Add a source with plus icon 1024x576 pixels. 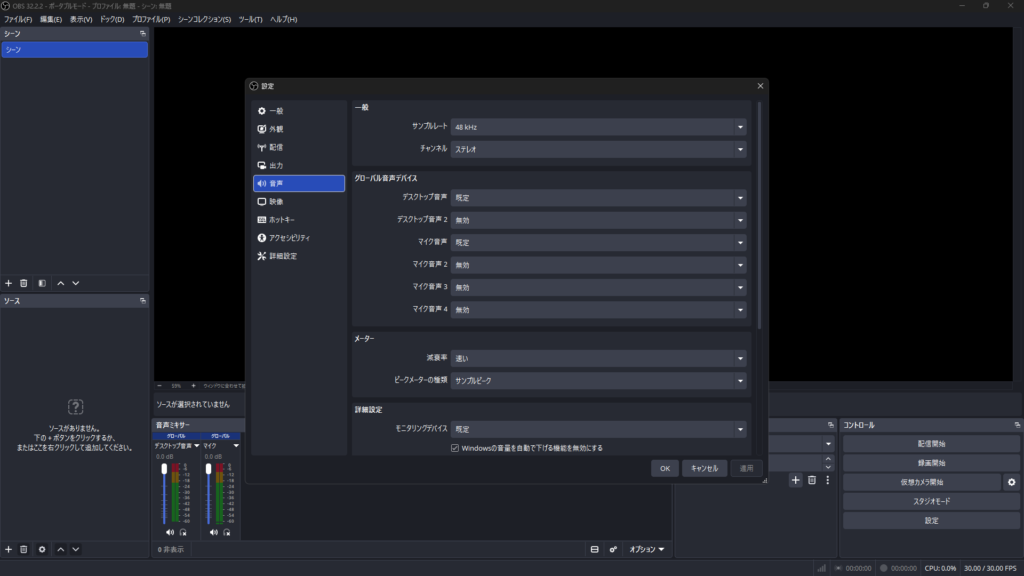click(8, 549)
